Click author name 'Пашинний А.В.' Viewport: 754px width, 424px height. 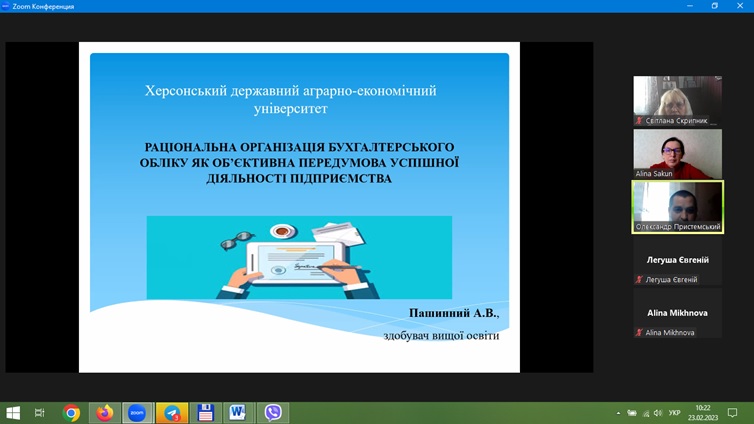(x=454, y=313)
